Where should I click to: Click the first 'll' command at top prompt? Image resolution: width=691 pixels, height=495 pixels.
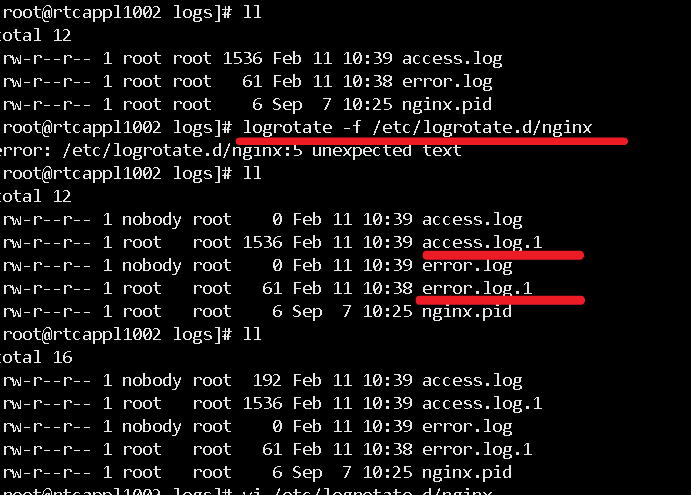[x=253, y=12]
